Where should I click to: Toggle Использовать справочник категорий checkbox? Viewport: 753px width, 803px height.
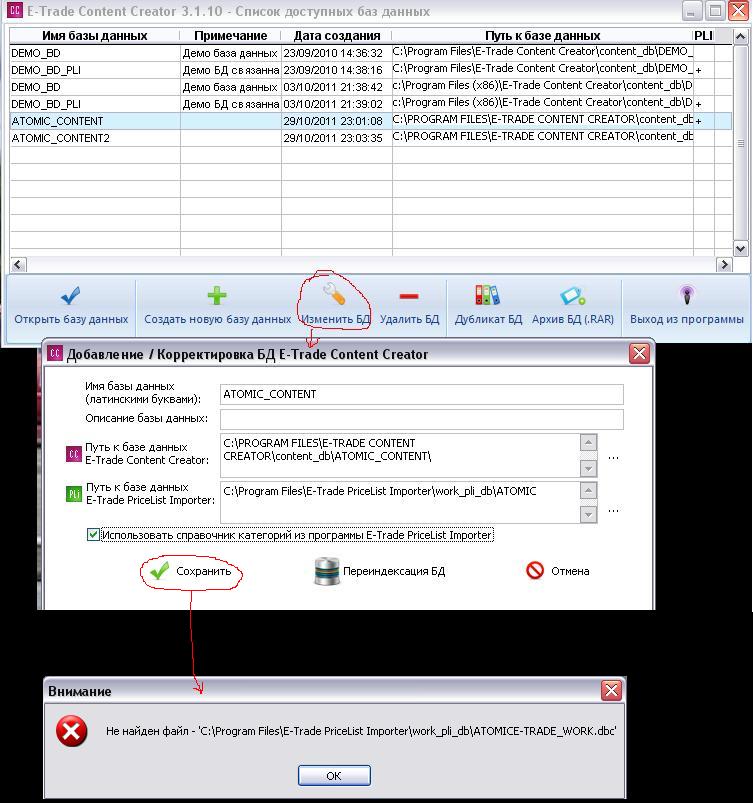tap(93, 535)
